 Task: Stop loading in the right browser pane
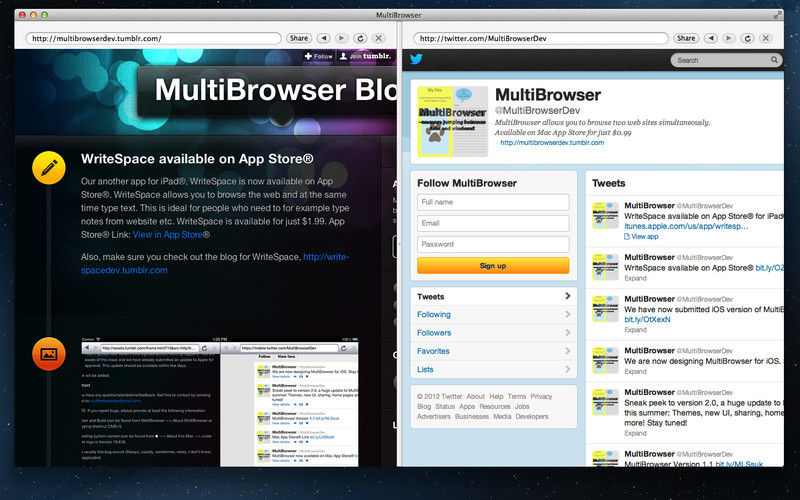(766, 38)
